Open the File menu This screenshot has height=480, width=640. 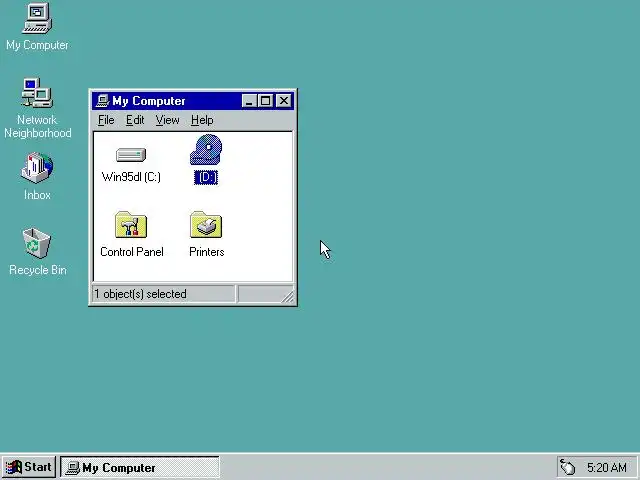[x=106, y=120]
